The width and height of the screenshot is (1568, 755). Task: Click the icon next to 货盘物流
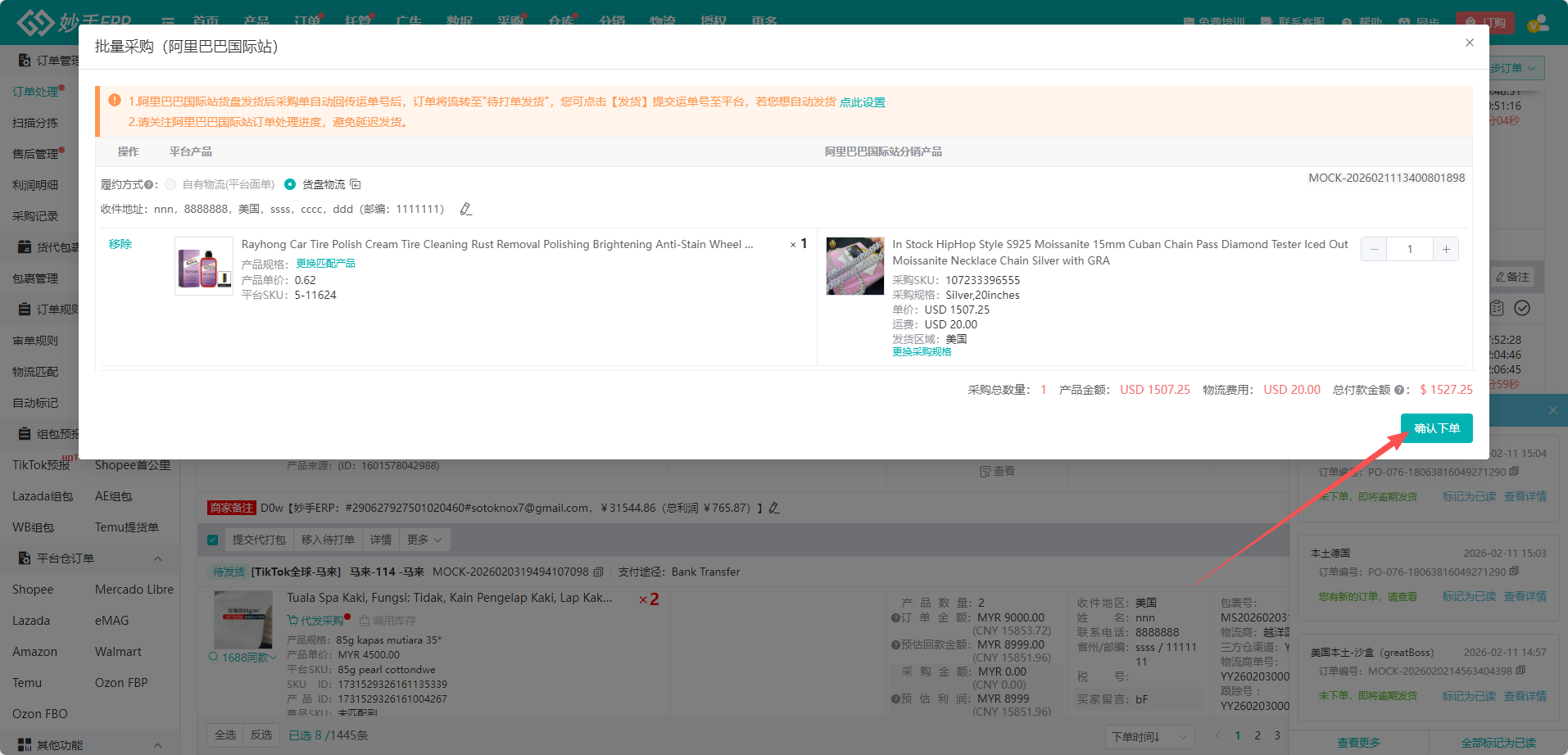click(x=356, y=184)
